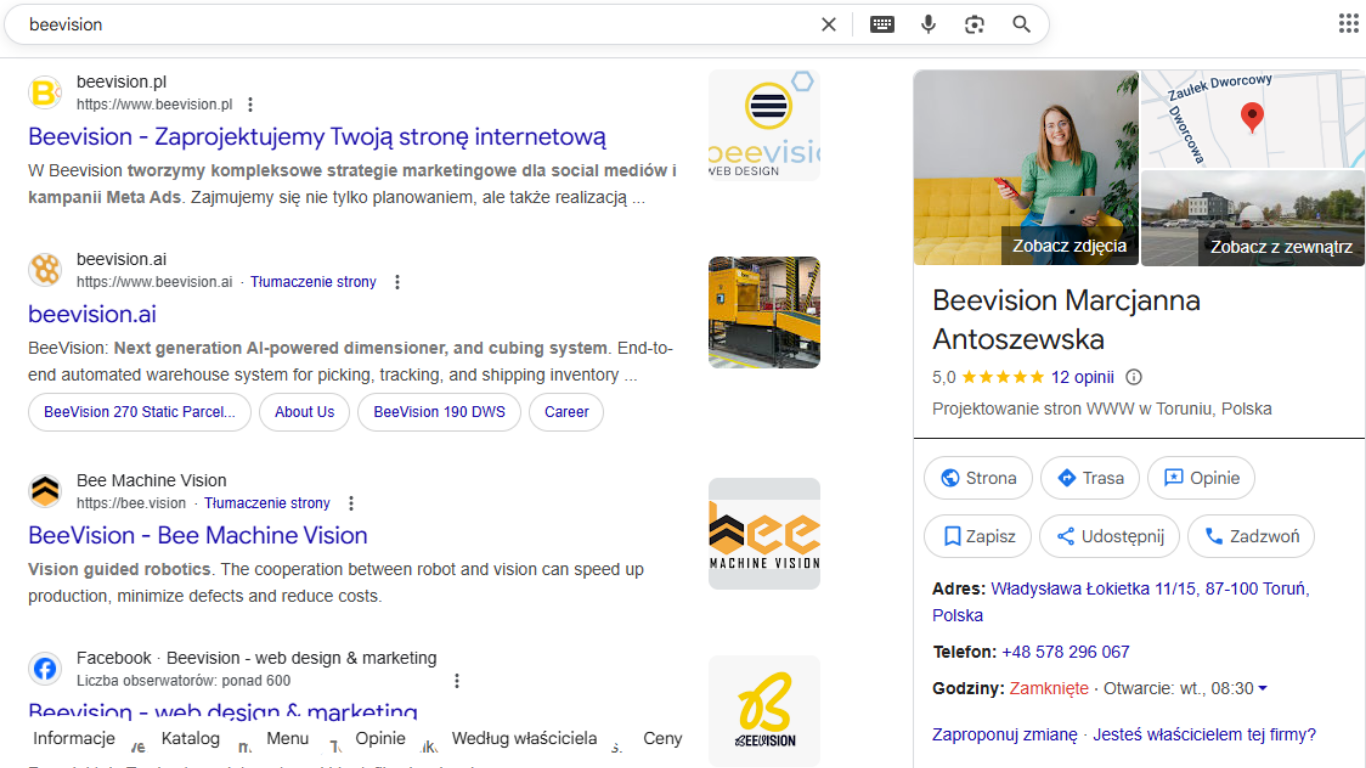Click the 'https://bee.vision' URL text
The height and width of the screenshot is (768, 1366).
tap(131, 503)
